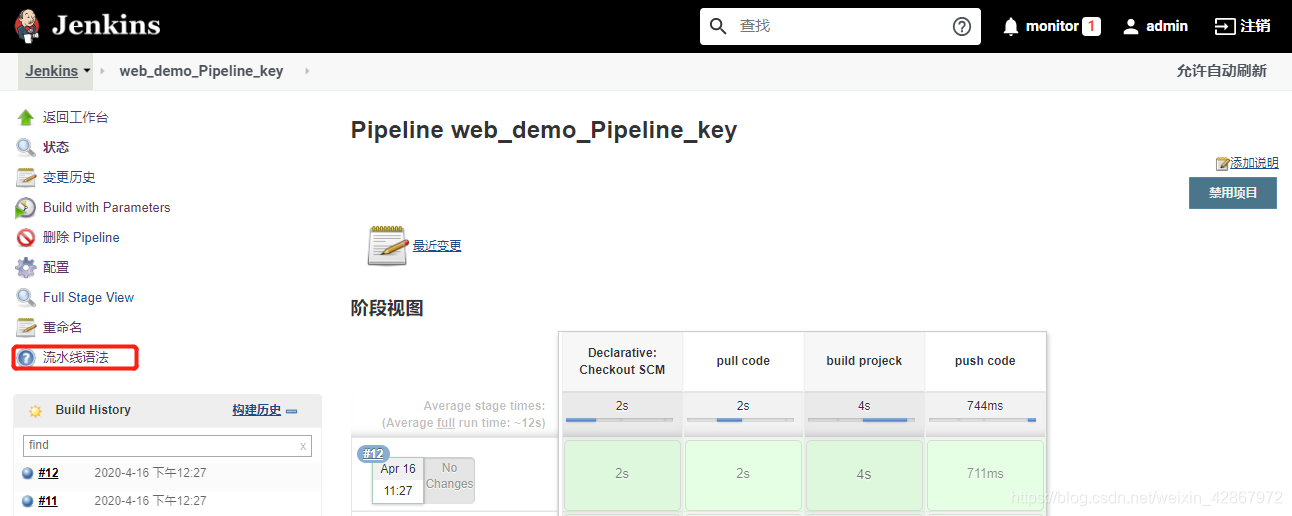The image size is (1292, 516).
Task: Open the 状态 sidebar item
Action: click(56, 147)
